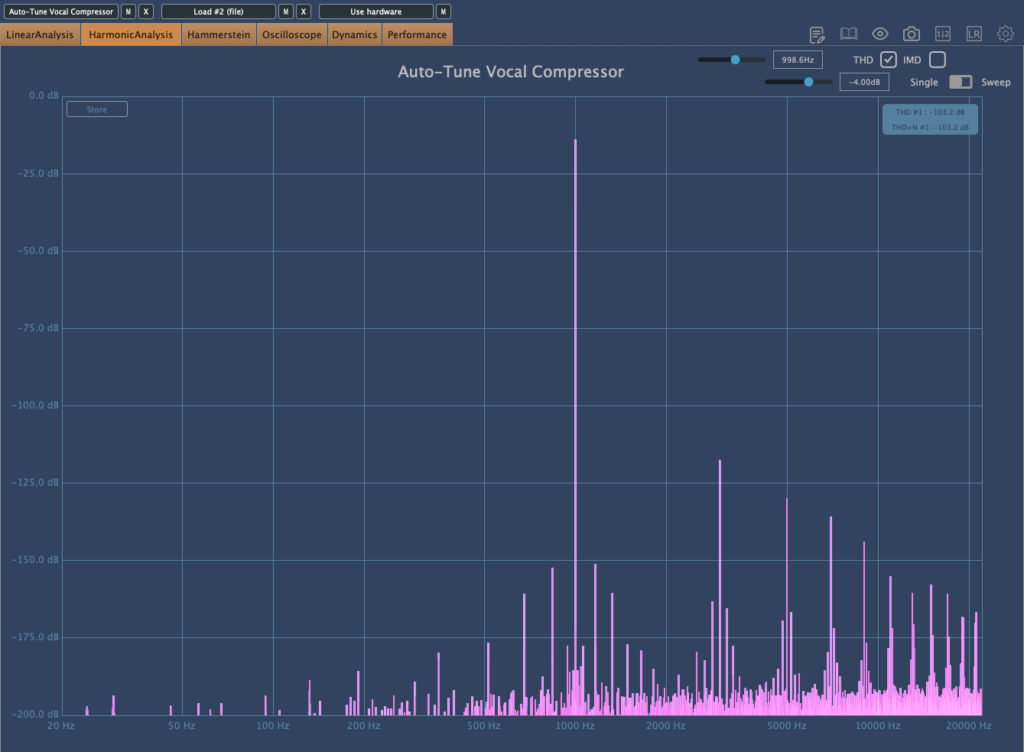Open Auto-Tune Vocal Compressor plugin slot
Screen dimensions: 1024x752
61,12
